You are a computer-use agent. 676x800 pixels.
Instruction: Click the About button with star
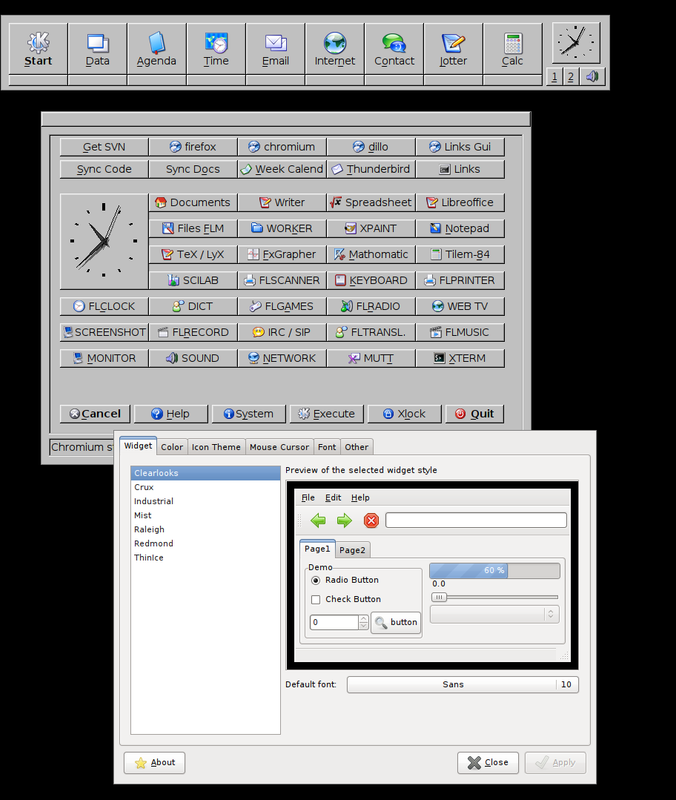155,763
